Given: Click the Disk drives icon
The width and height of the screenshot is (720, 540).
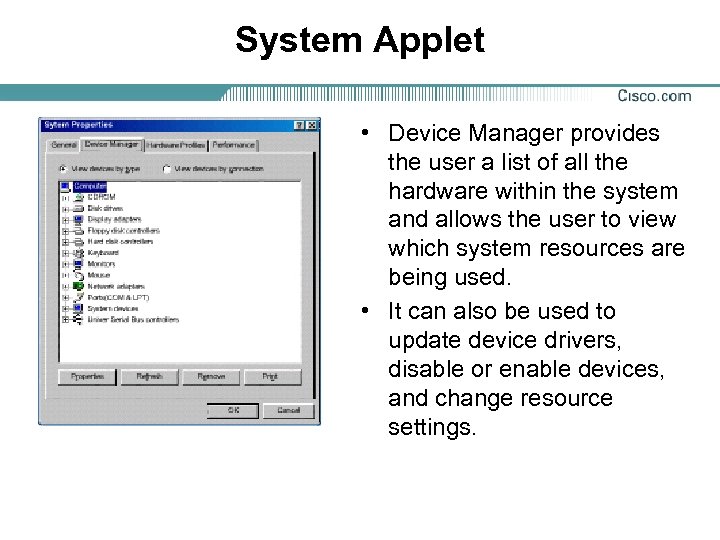Looking at the screenshot, I should (79, 208).
